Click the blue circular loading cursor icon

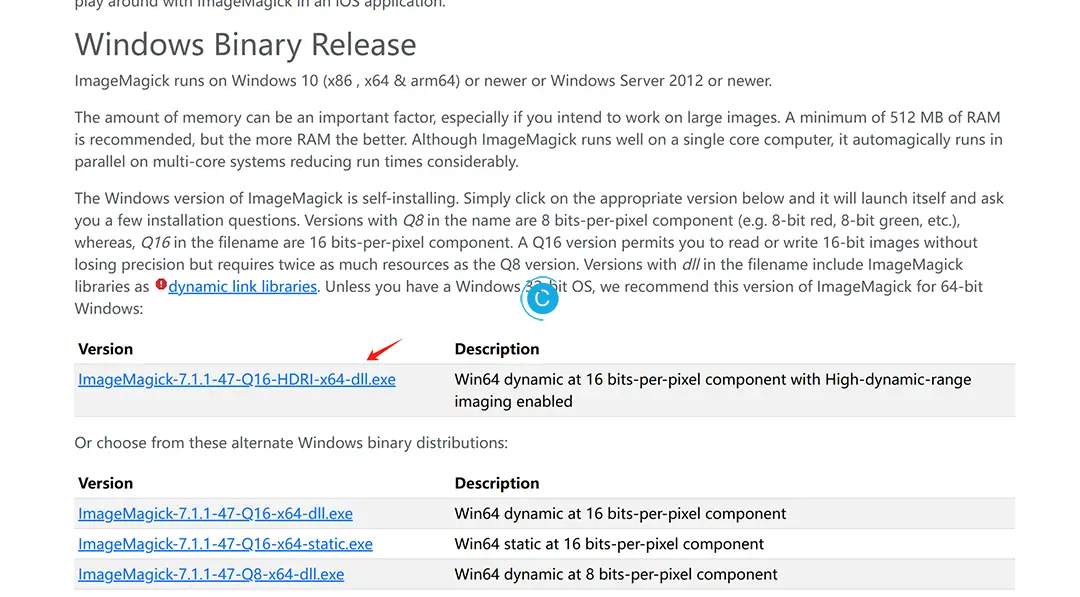pos(540,299)
